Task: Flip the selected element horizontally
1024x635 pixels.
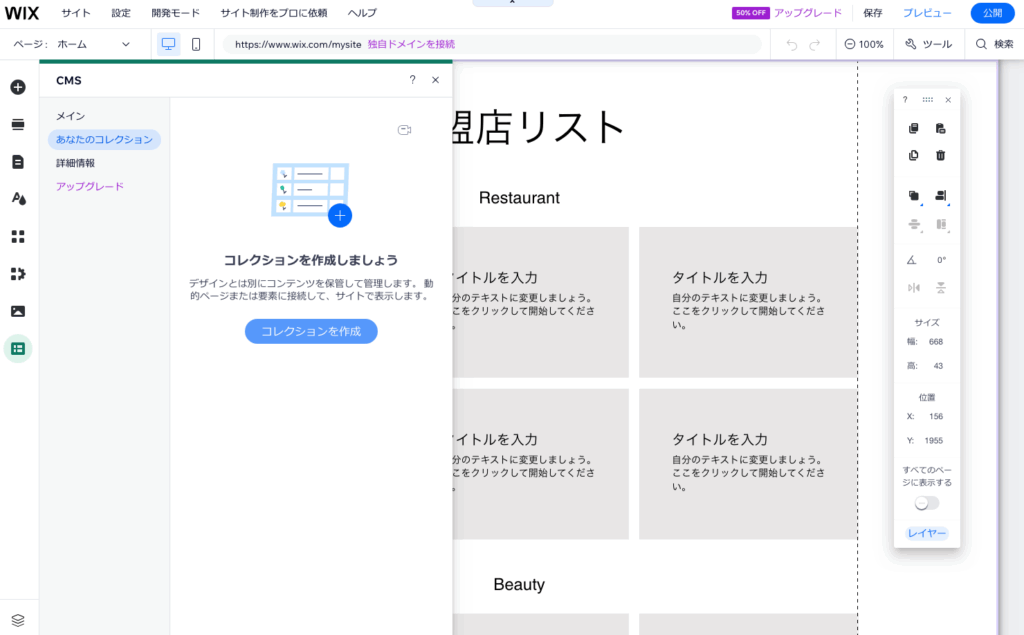Action: 913,287
